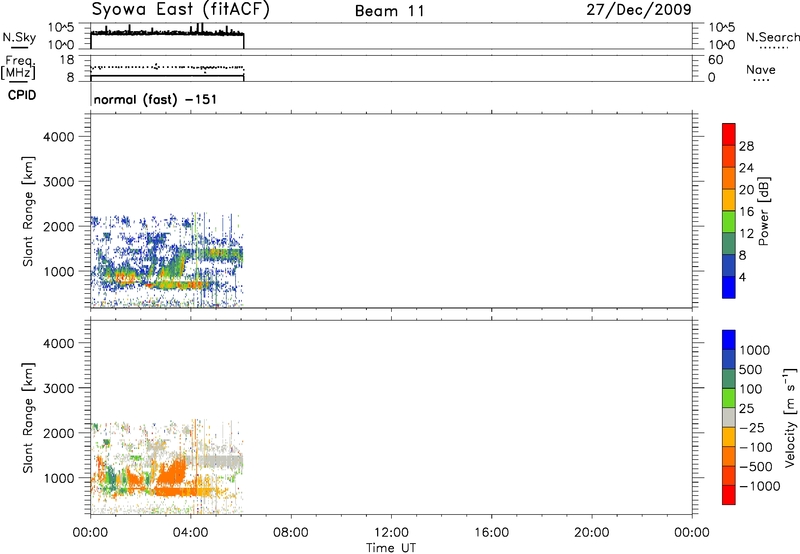Click the "-1000" velocity colorbar label
The height and width of the screenshot is (554, 800).
click(x=759, y=486)
